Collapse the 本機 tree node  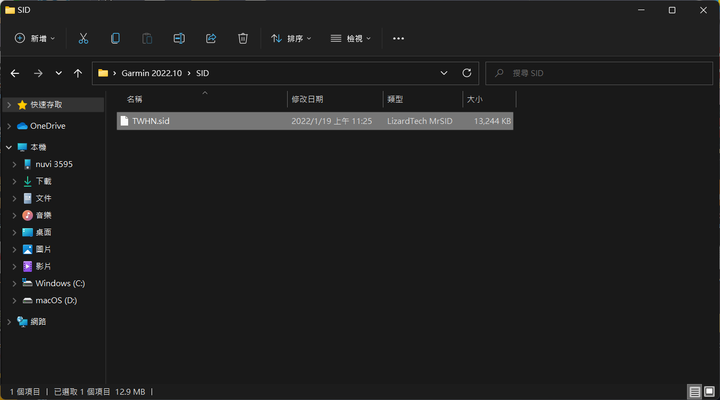9,147
